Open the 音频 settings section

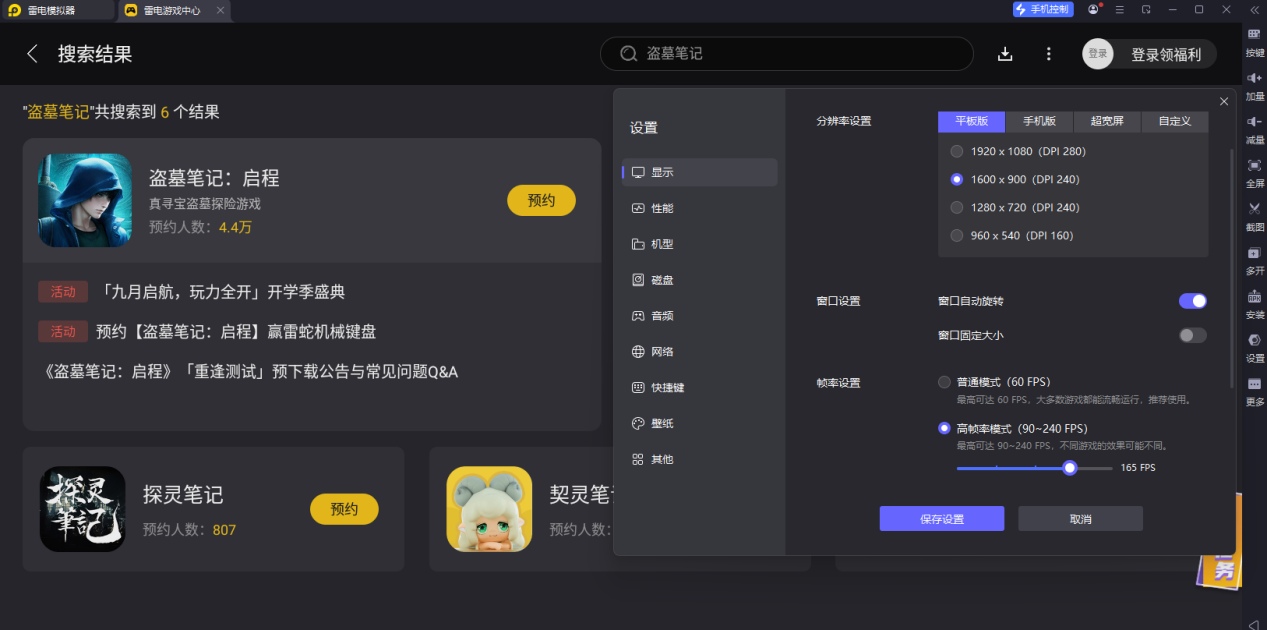699,315
